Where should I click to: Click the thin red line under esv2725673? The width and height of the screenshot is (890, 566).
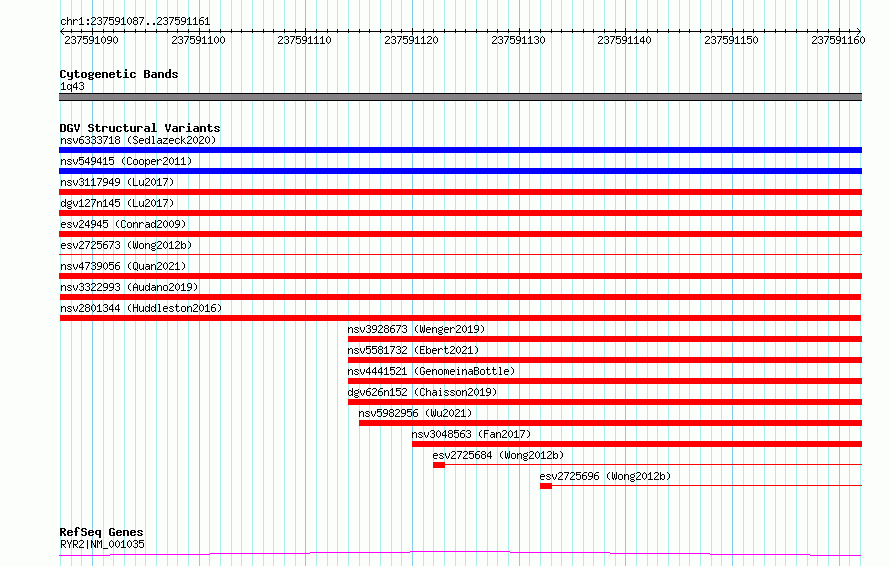click(460, 254)
